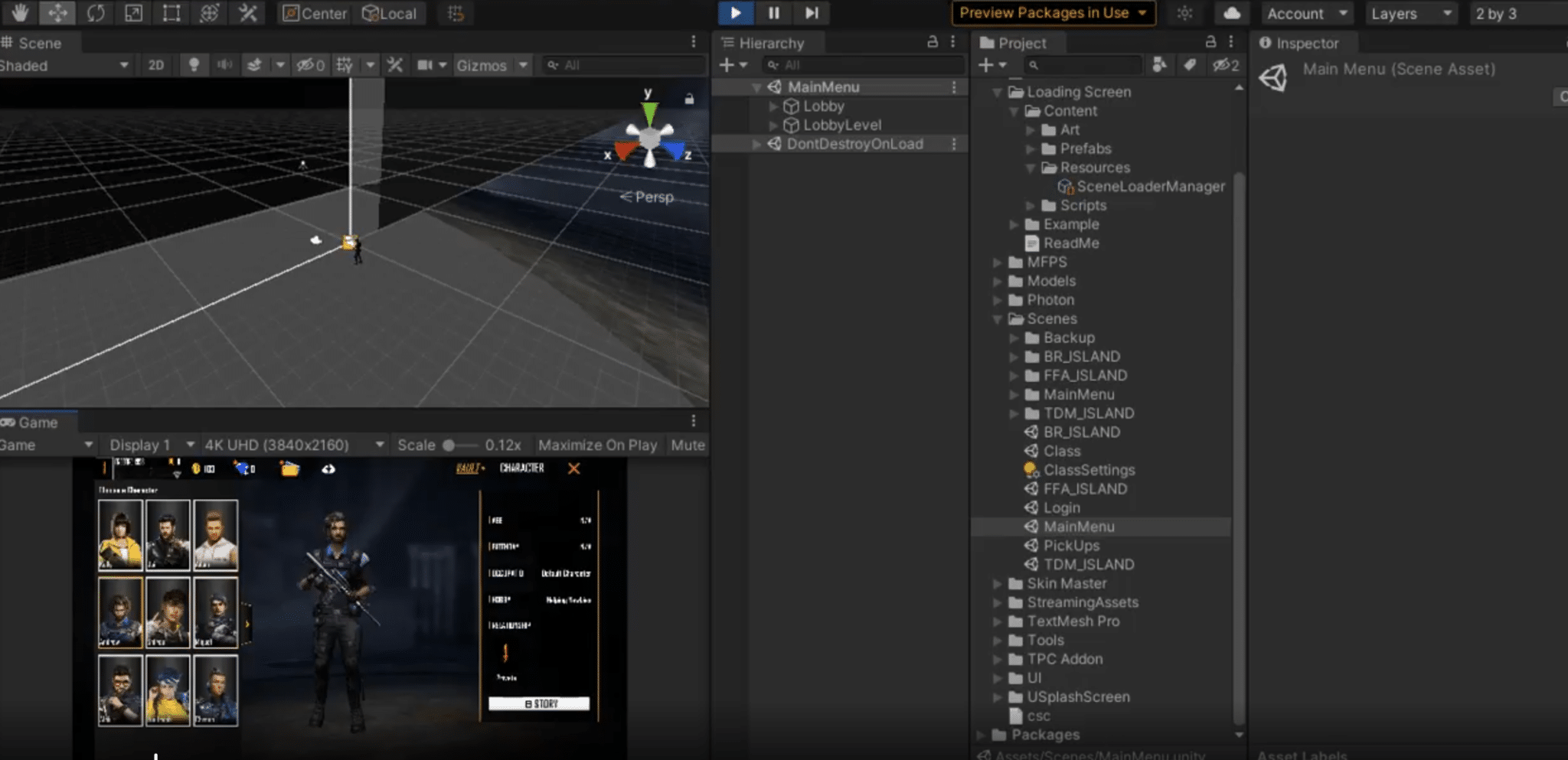Switch Persp projection label
1568x760 pixels.
click(x=647, y=197)
